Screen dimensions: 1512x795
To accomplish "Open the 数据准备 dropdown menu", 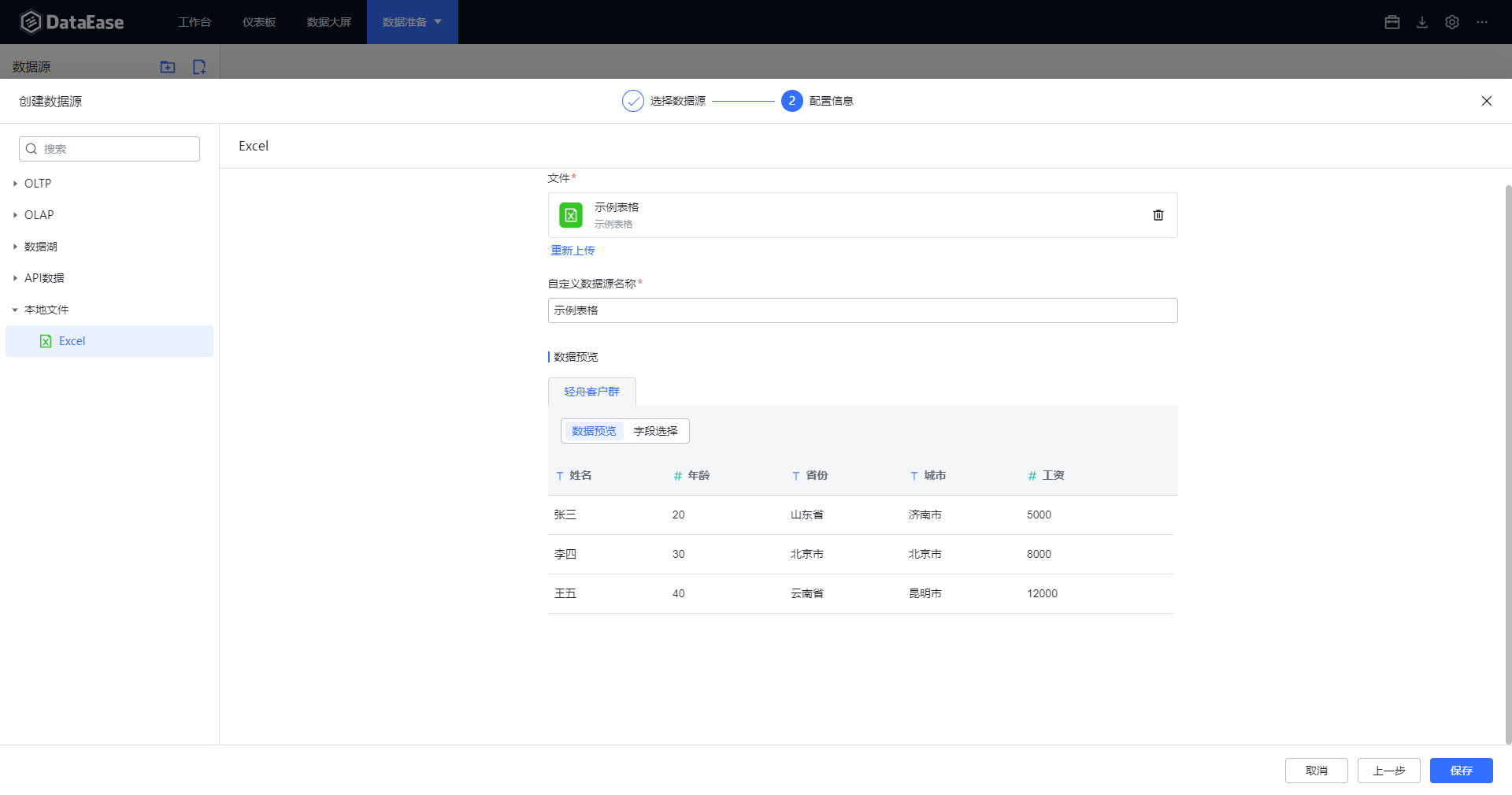I will [412, 22].
